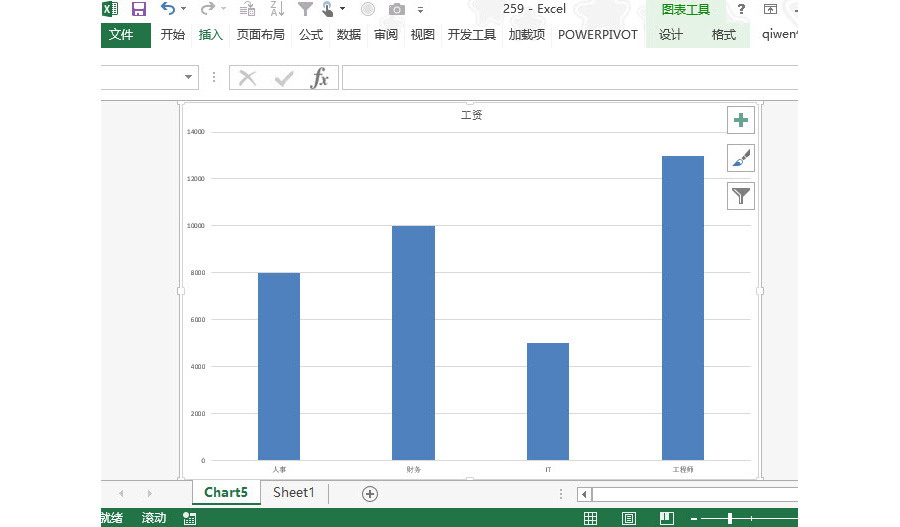Open the undo history dropdown arrow
The image size is (900, 527).
tap(184, 9)
